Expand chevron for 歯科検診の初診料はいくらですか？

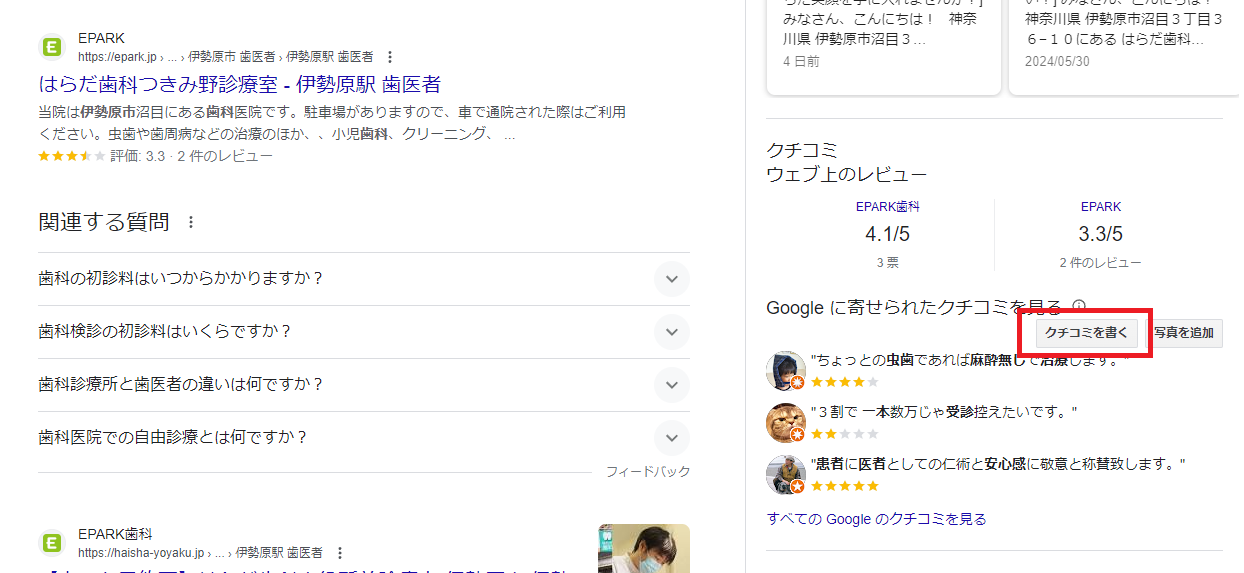click(x=672, y=332)
